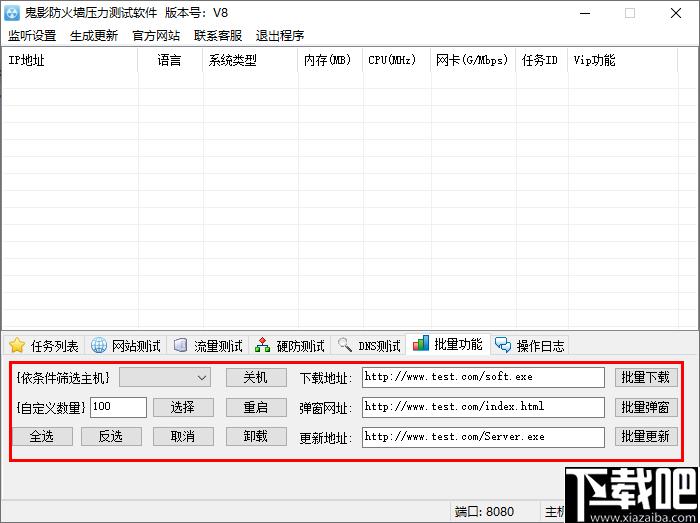
Task: Focus the 弹窗网址 URL field
Action: (x=483, y=407)
